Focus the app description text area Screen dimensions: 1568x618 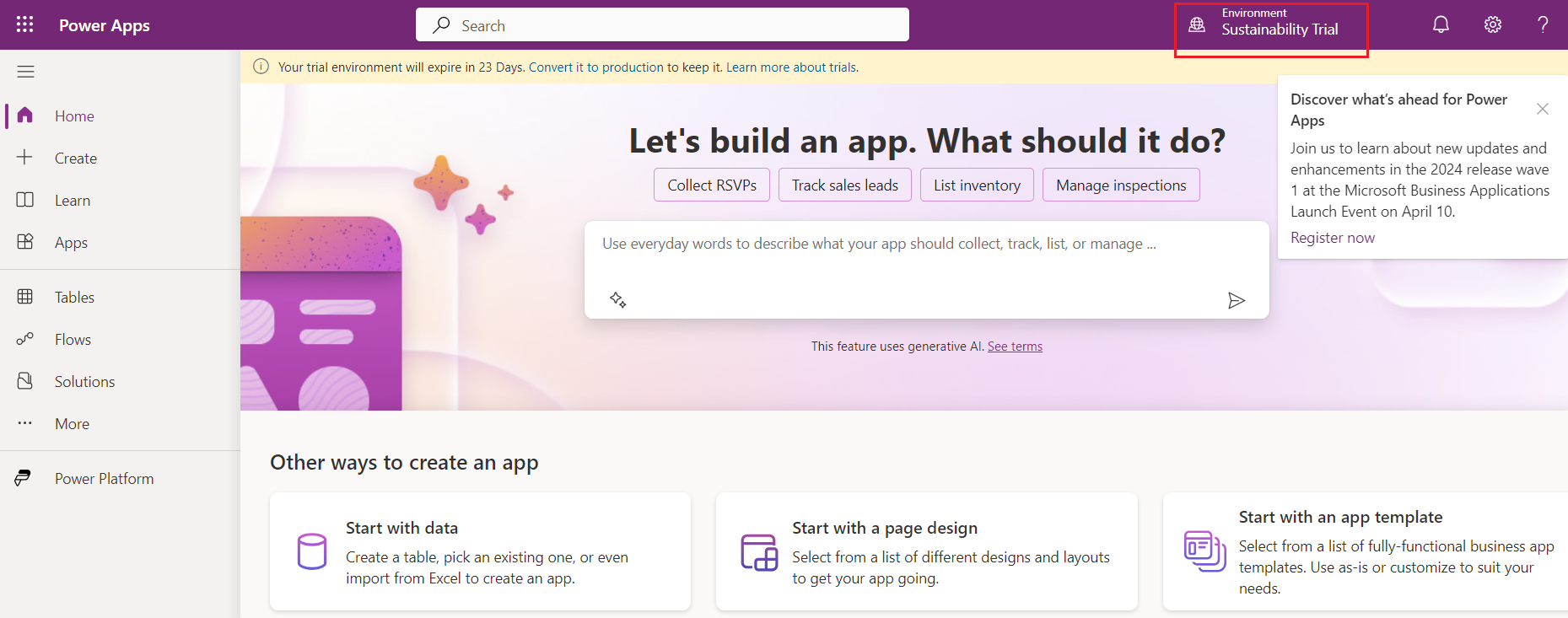pyautogui.click(x=926, y=270)
